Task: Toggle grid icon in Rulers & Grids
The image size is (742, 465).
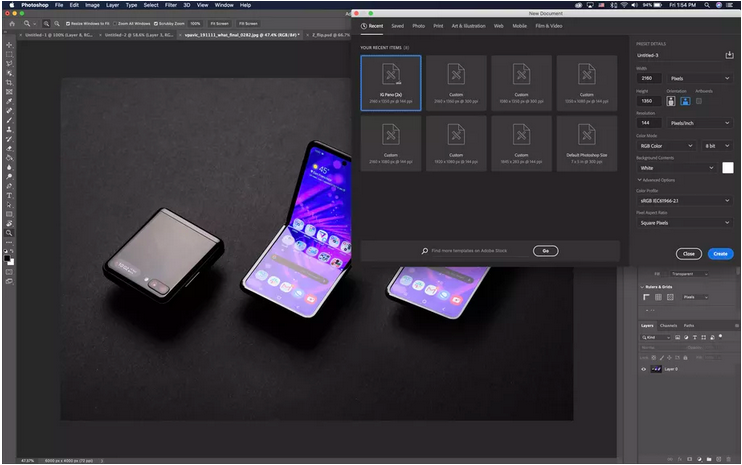Action: [658, 297]
